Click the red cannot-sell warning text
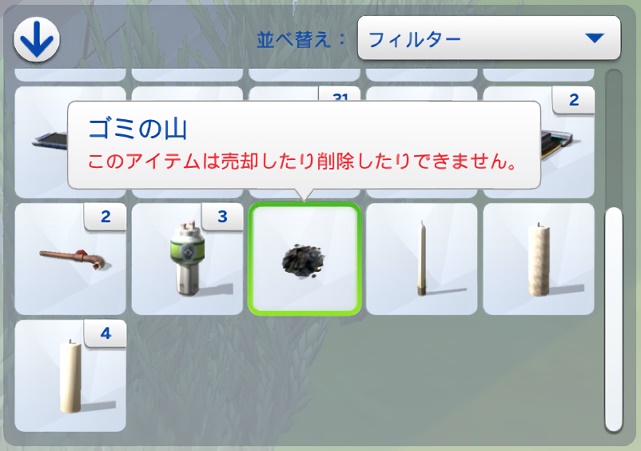 point(302,162)
